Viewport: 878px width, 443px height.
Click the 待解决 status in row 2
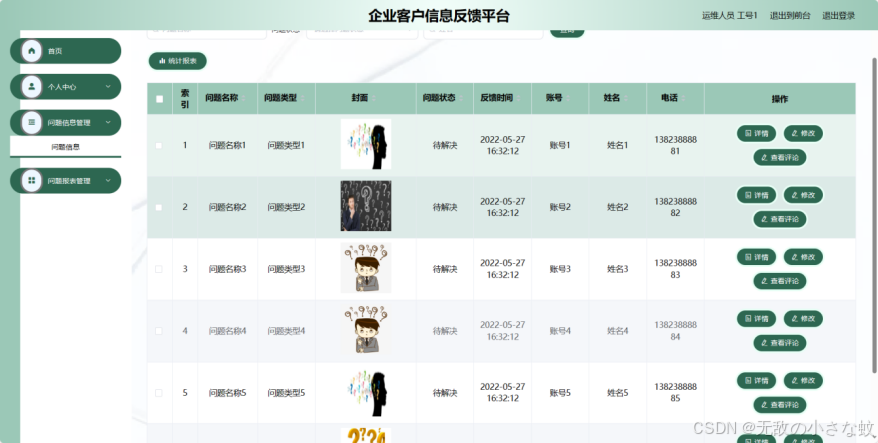click(x=445, y=207)
